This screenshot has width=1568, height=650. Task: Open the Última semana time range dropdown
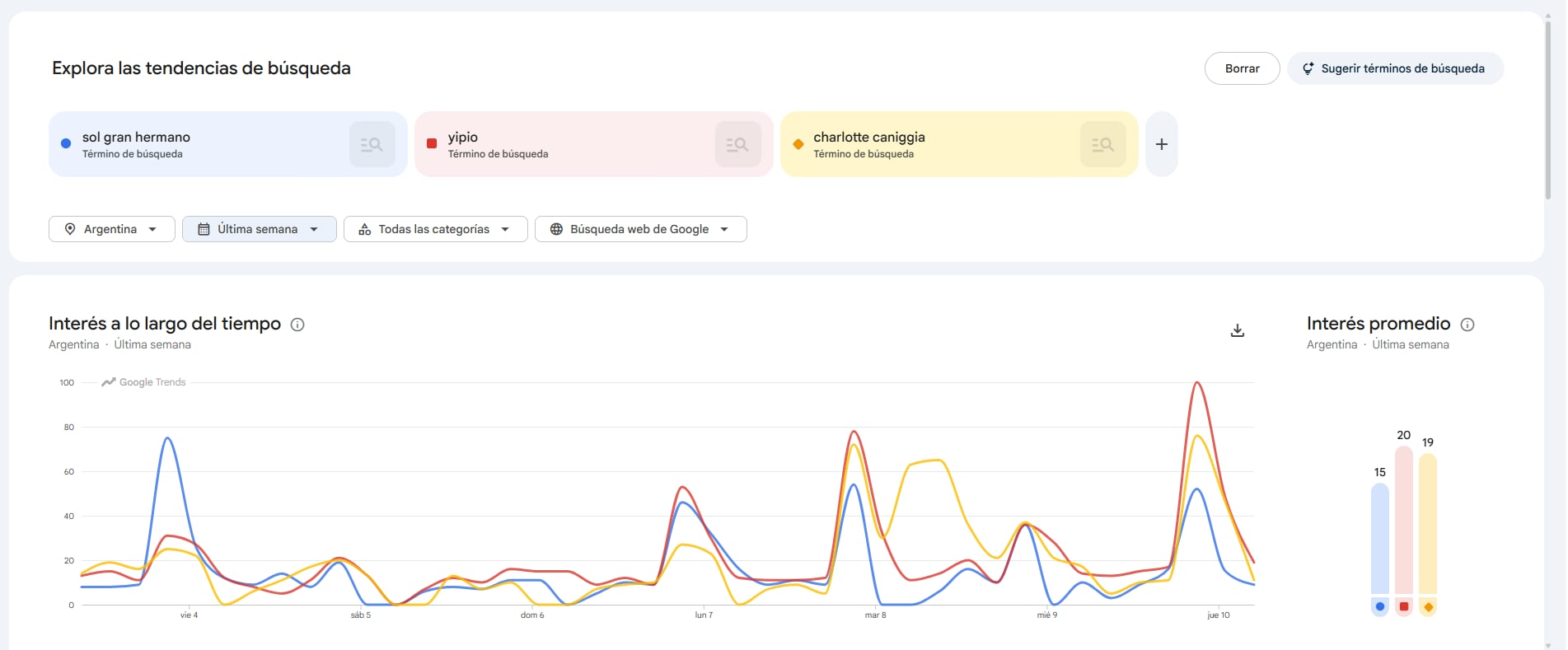tap(260, 229)
